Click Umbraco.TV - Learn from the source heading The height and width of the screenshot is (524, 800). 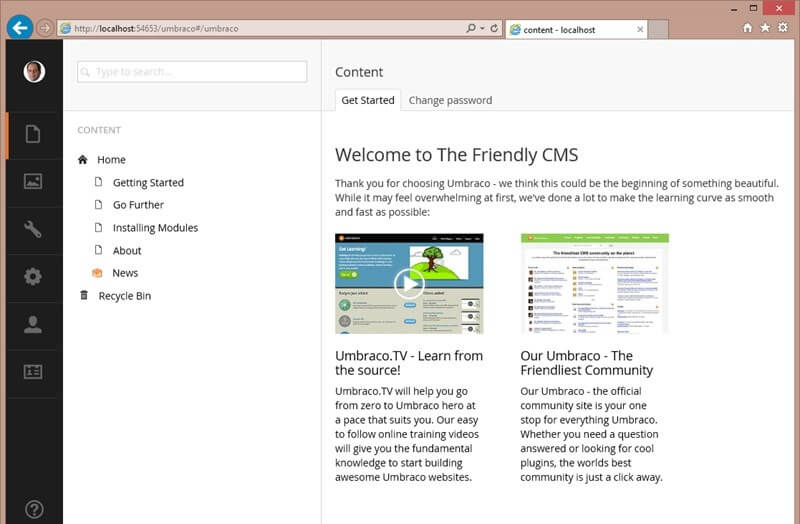coord(409,363)
